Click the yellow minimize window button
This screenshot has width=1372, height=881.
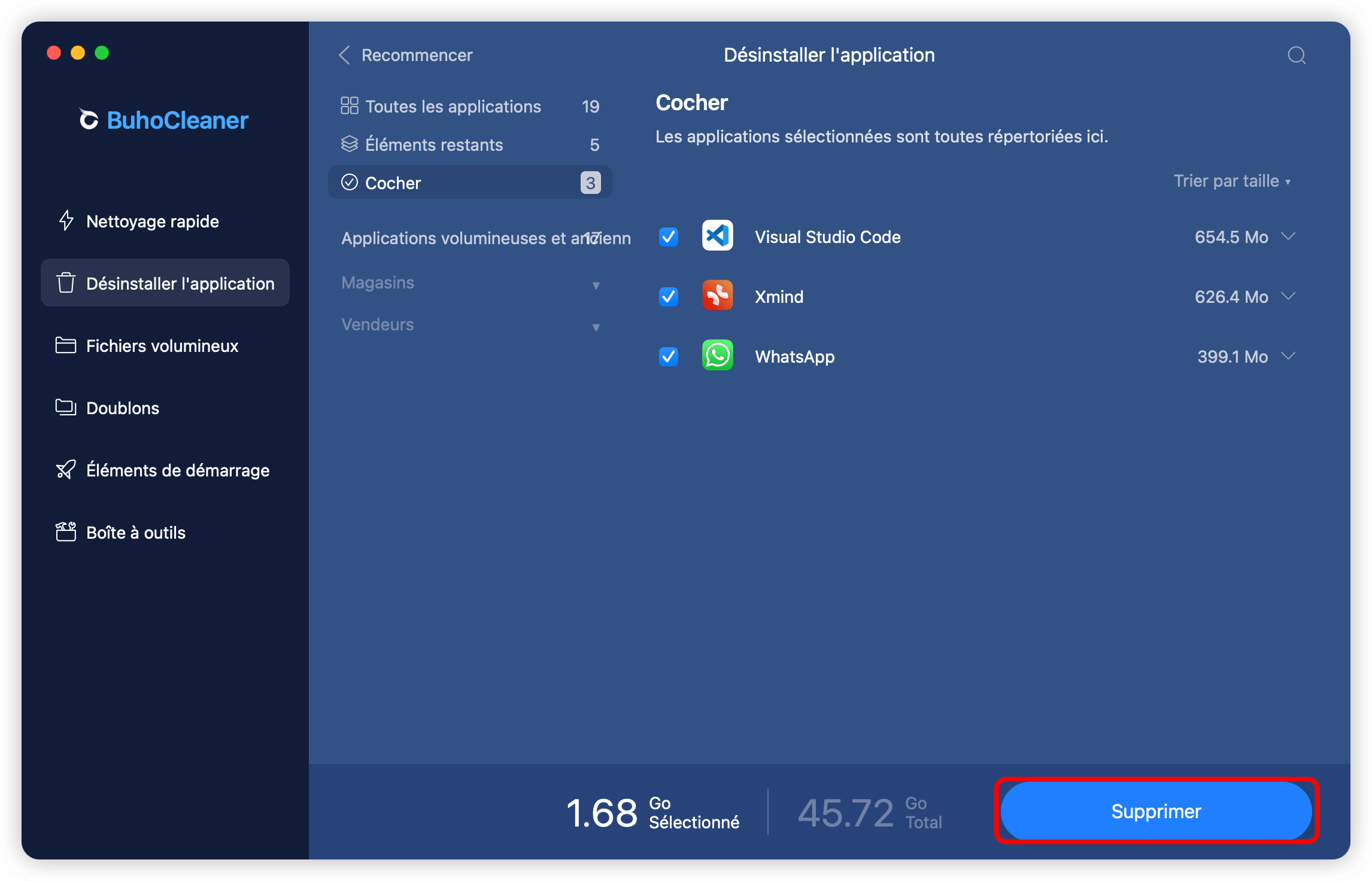[x=78, y=53]
